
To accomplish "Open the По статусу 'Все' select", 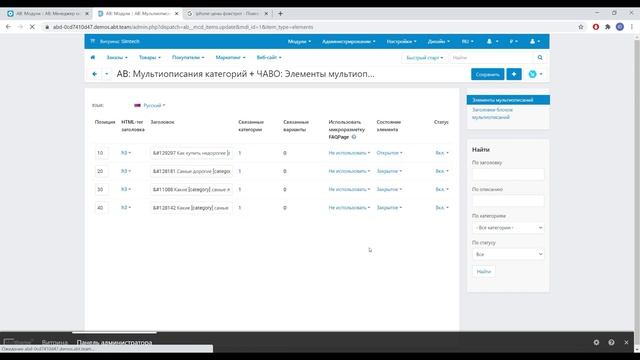I will pyautogui.click(x=508, y=254).
